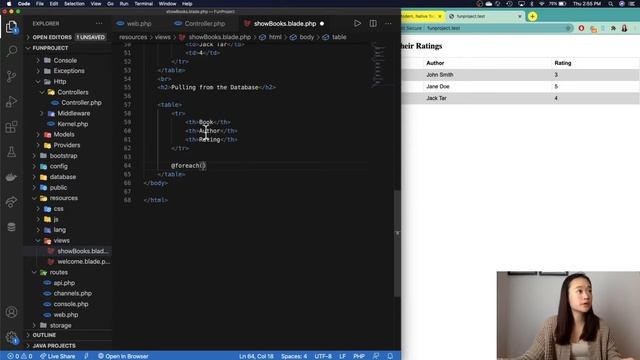This screenshot has height=360, width=640.
Task: Open the Extensions view
Action: pyautogui.click(x=11, y=127)
